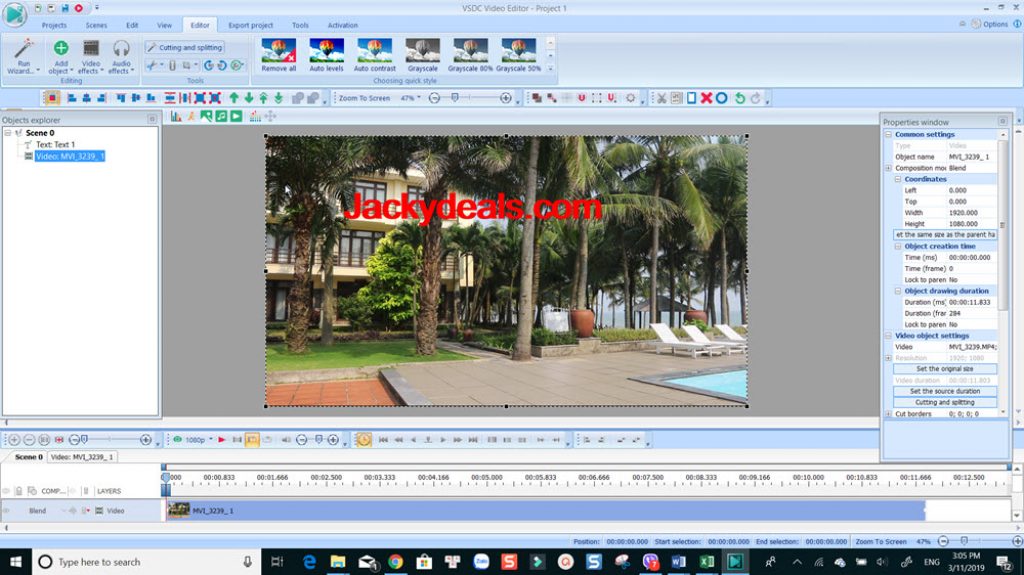Click the gear settings icon in toolbar
The width and height of the screenshot is (1024, 575).
(630, 98)
